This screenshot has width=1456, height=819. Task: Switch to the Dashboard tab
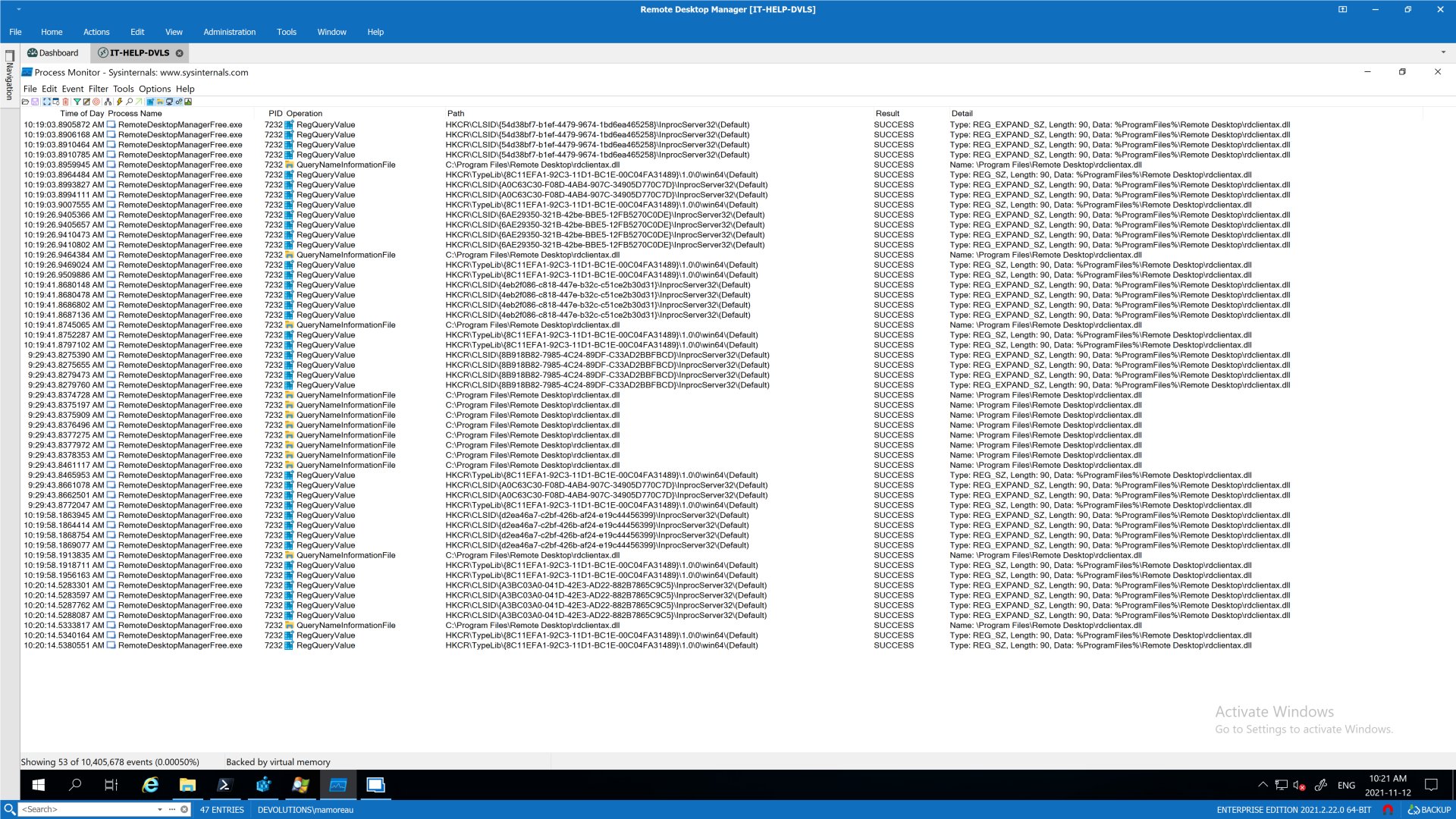pyautogui.click(x=53, y=53)
